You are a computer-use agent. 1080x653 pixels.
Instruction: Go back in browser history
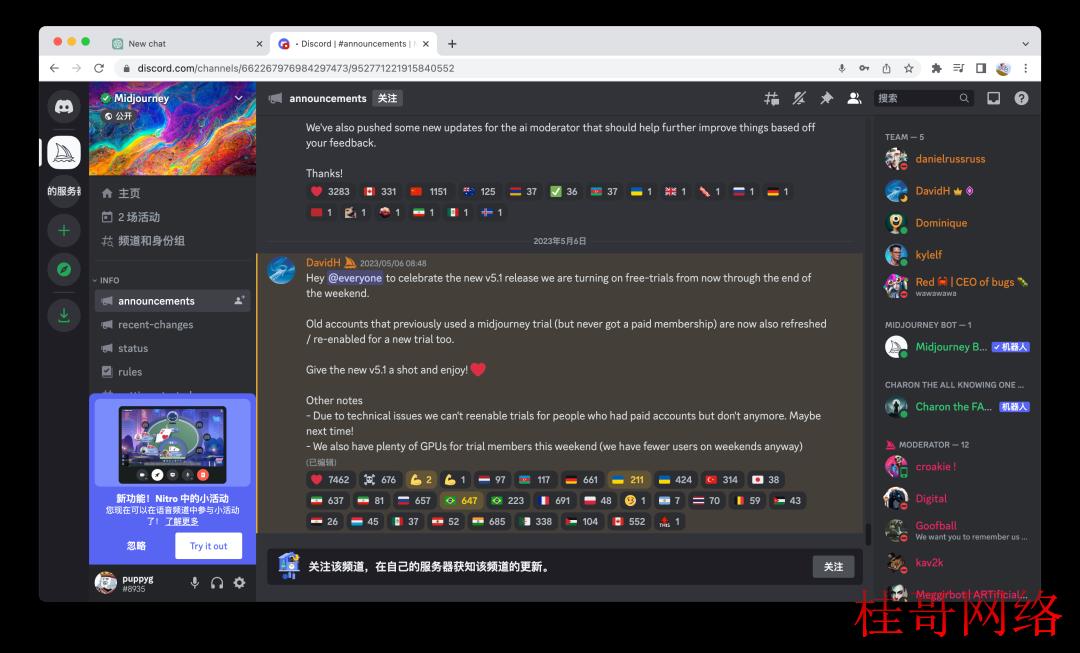(54, 68)
